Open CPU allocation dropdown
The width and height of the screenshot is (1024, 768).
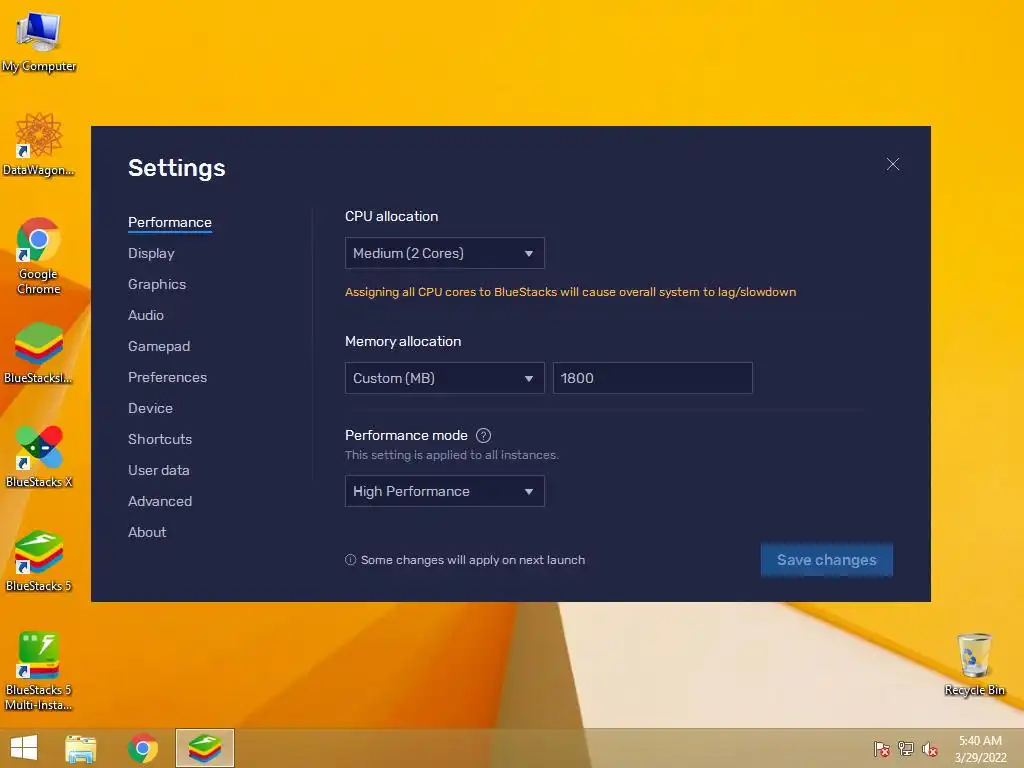[x=445, y=253]
